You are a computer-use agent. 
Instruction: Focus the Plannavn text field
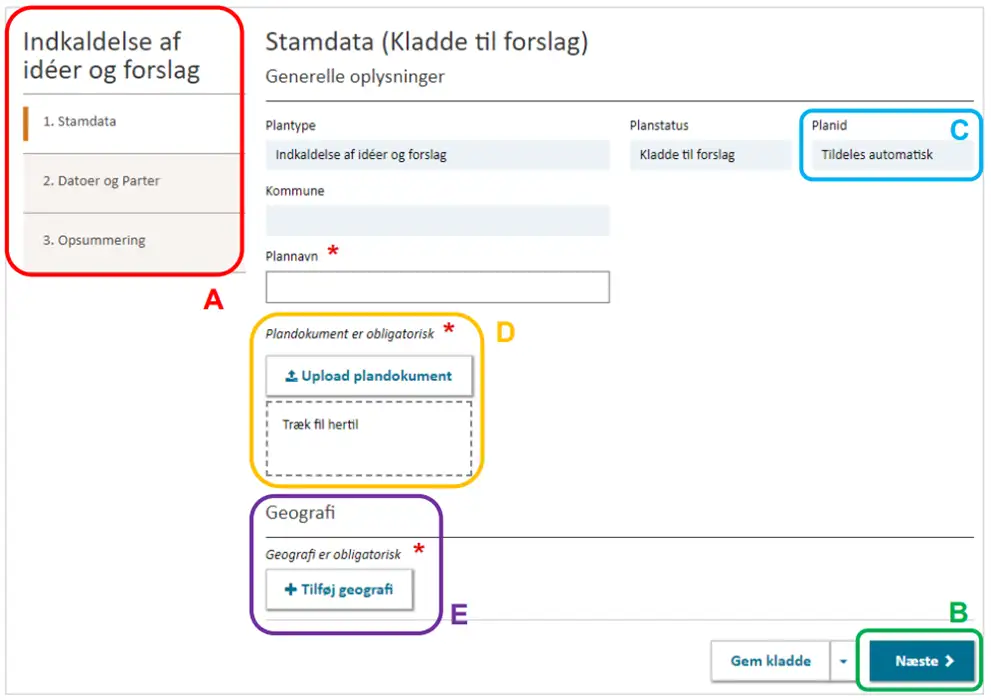(437, 287)
